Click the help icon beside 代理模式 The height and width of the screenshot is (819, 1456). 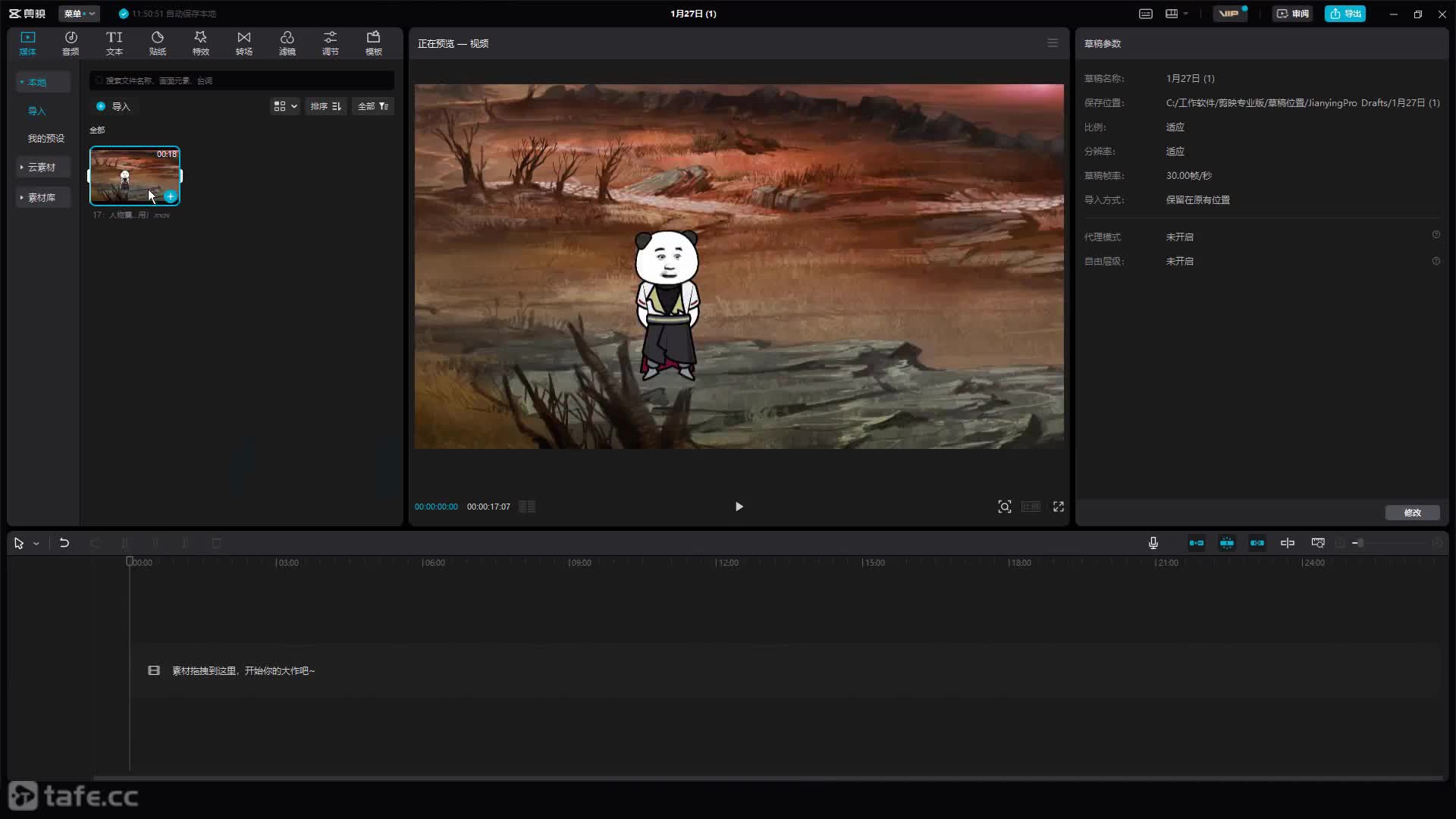coord(1436,235)
